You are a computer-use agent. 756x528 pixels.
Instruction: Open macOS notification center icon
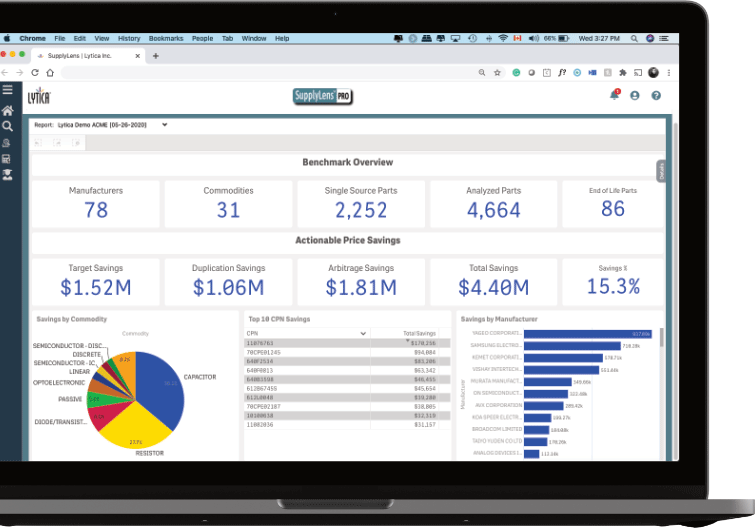click(x=664, y=38)
